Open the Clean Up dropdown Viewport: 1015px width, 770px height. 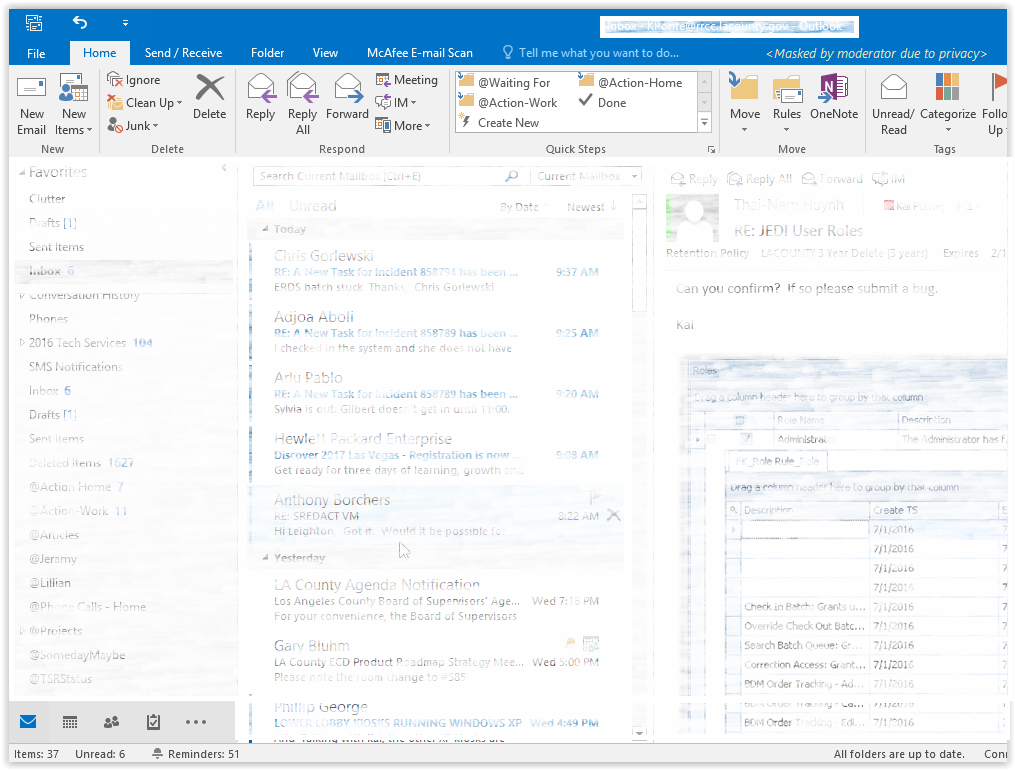[x=145, y=102]
